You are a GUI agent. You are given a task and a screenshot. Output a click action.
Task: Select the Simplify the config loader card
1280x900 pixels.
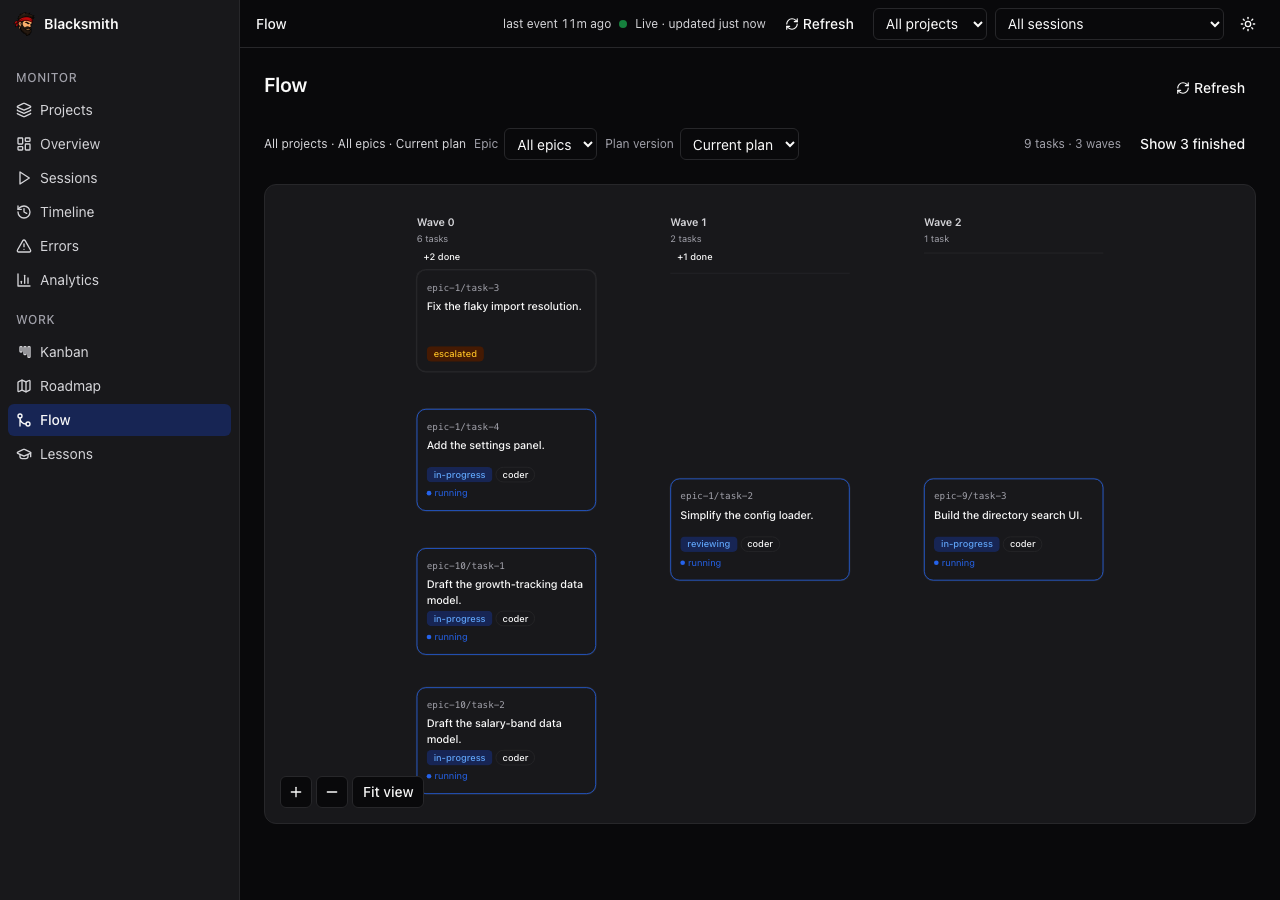point(760,529)
